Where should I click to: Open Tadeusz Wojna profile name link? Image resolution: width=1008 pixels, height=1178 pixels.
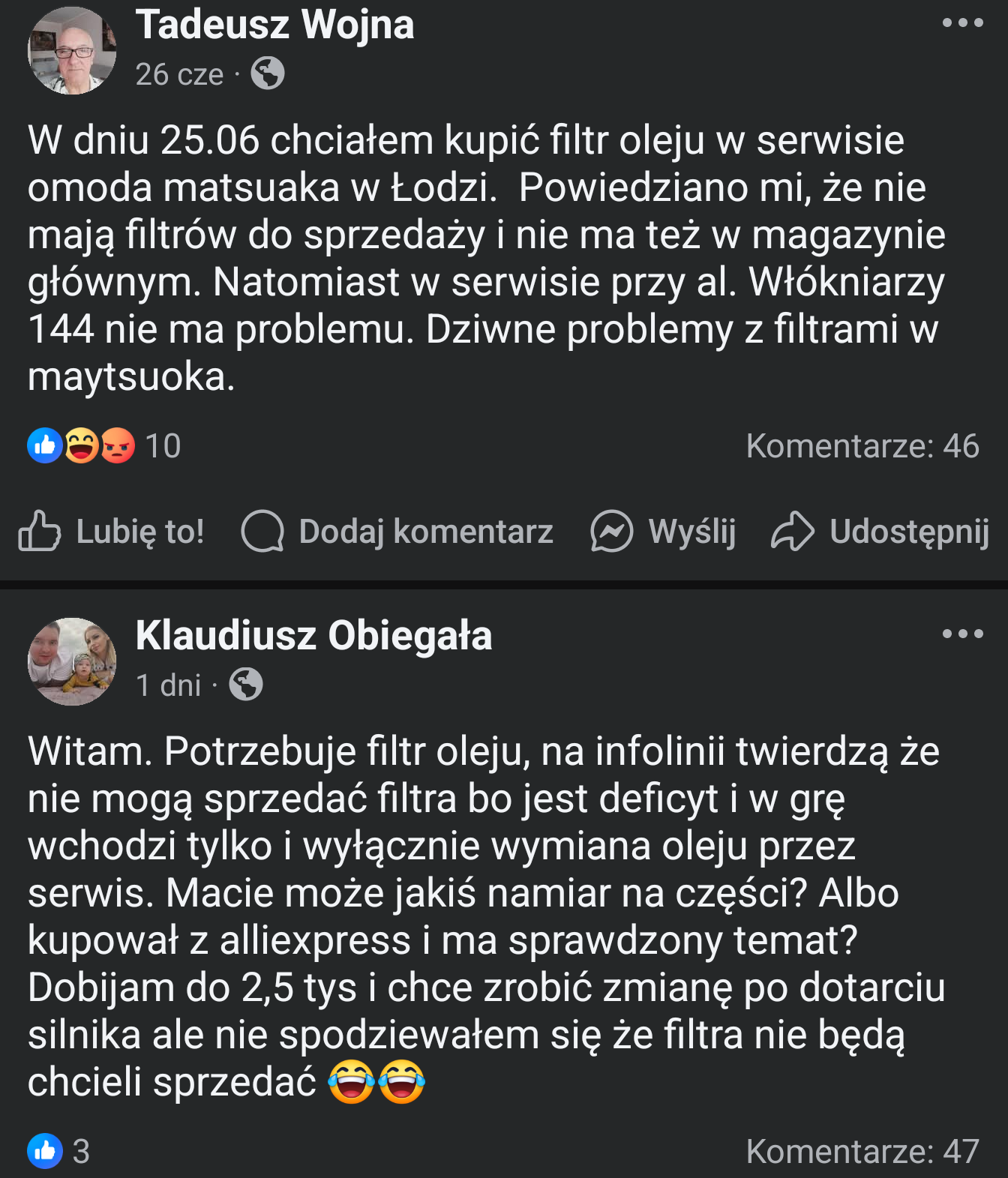tap(274, 25)
